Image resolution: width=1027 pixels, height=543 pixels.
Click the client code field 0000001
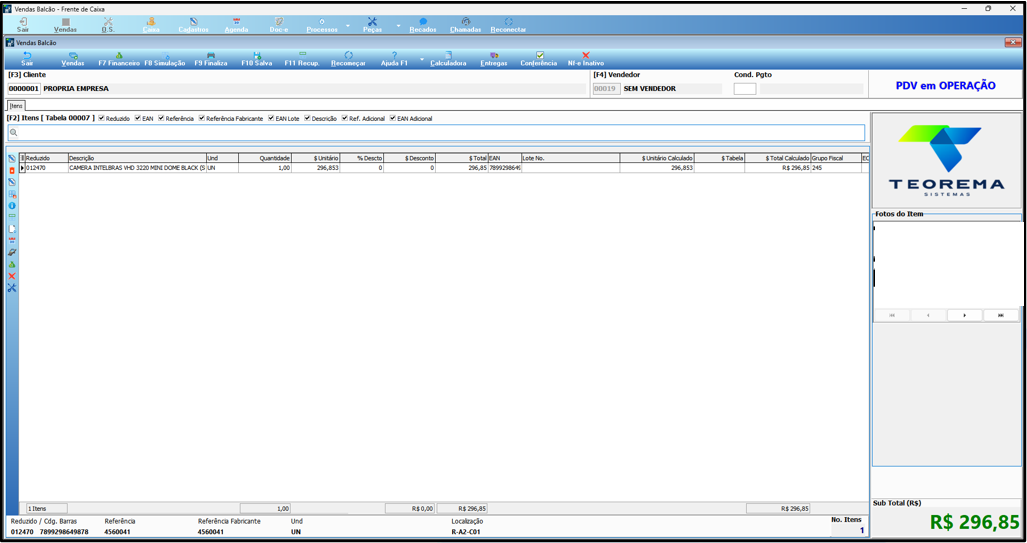[x=24, y=88]
